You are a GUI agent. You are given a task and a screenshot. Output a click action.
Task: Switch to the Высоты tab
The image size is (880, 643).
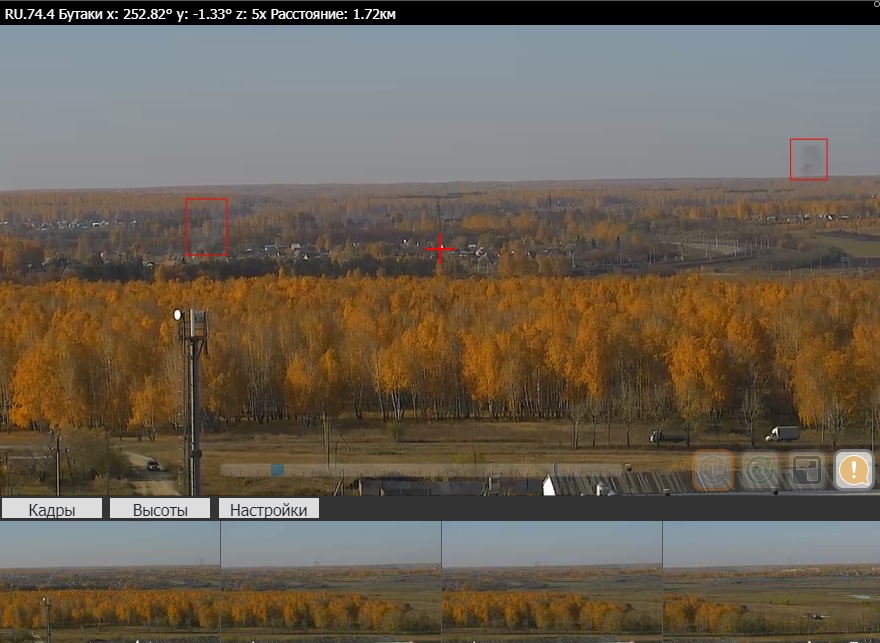pyautogui.click(x=160, y=509)
